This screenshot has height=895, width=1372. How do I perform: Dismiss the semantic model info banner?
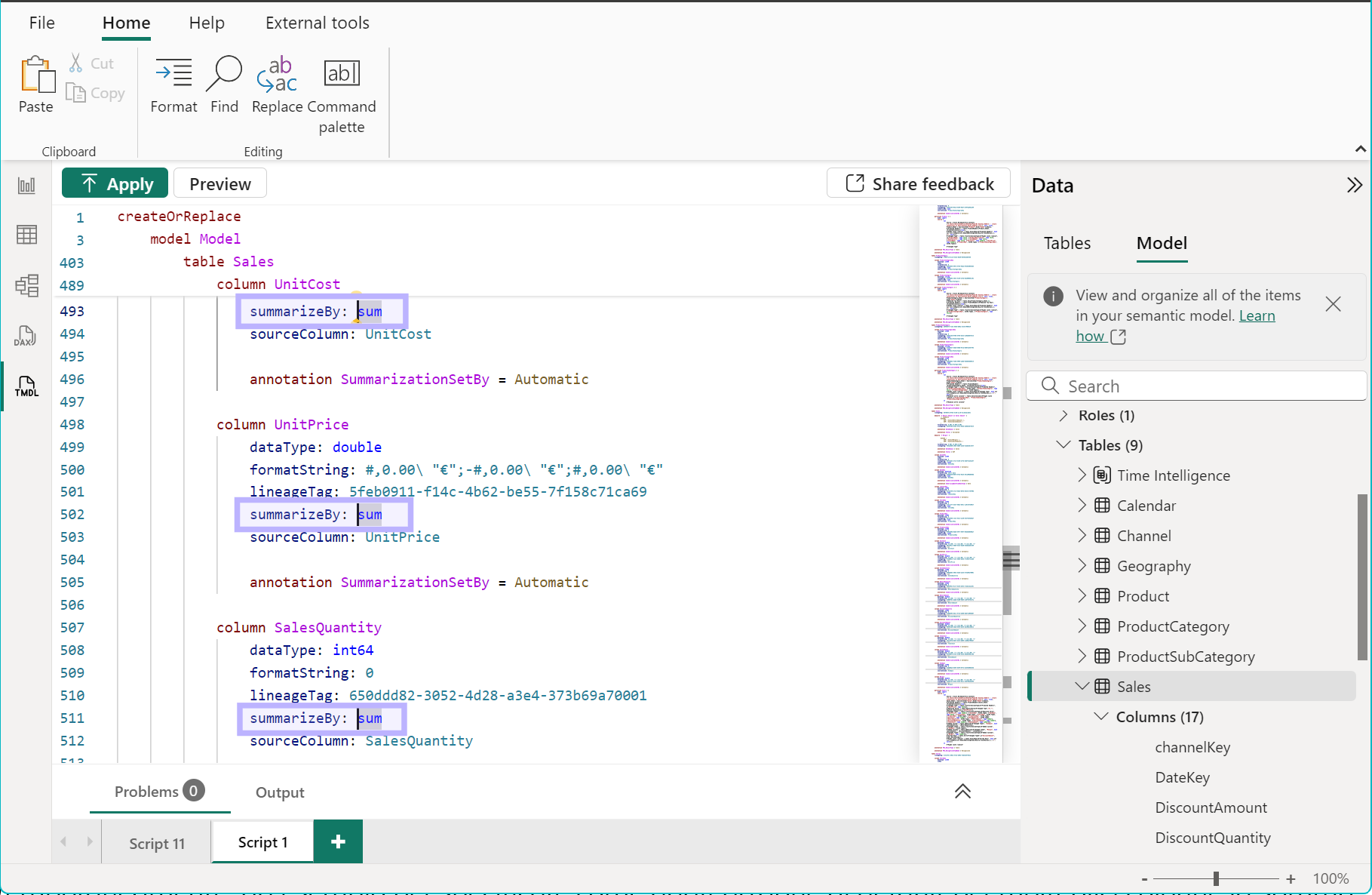pyautogui.click(x=1334, y=304)
